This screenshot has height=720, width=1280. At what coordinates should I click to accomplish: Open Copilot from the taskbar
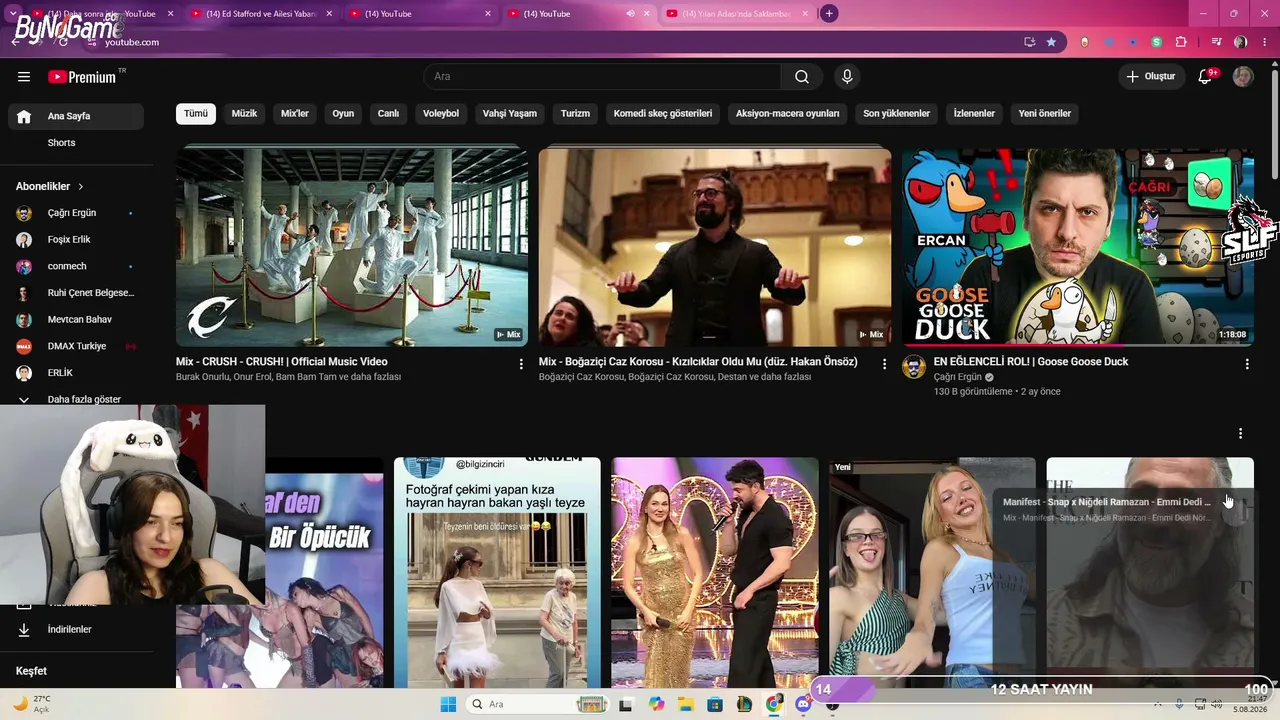tap(656, 704)
